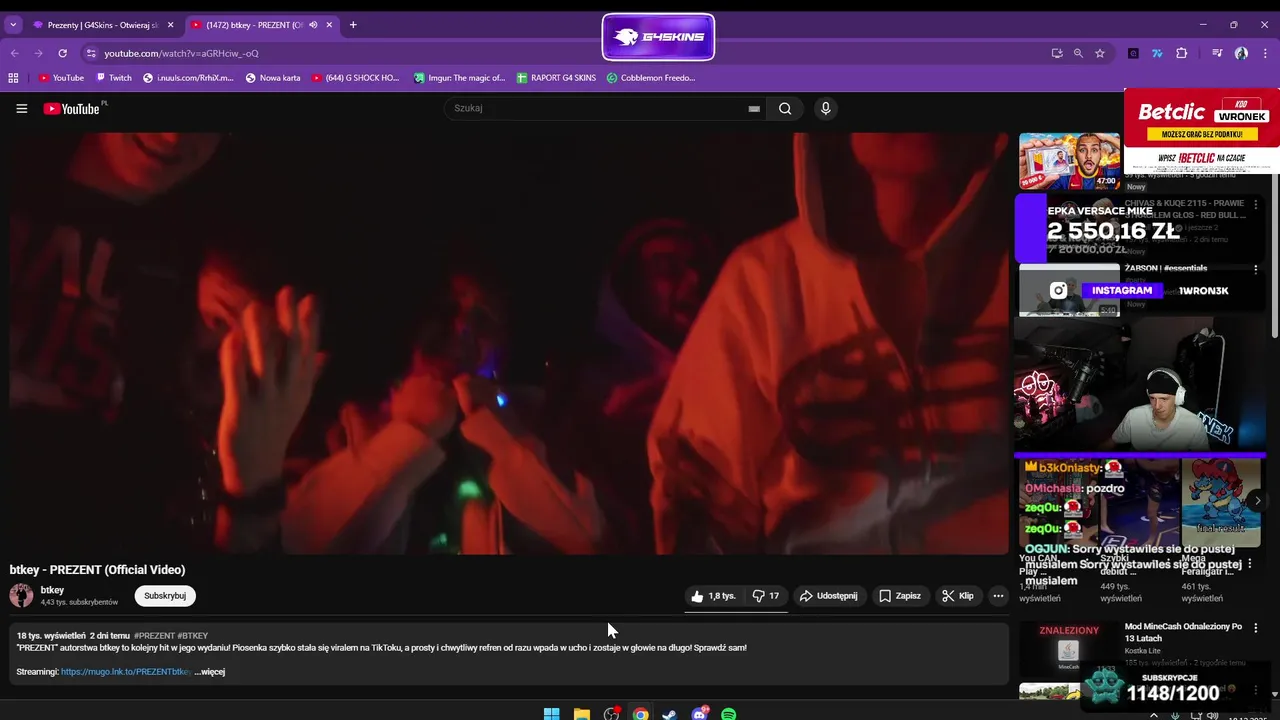Click the YouTube search magnifier button

[x=785, y=108]
